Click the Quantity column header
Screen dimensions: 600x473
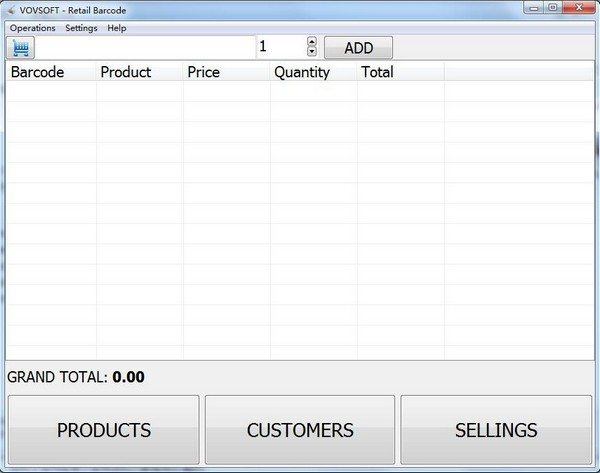point(313,72)
